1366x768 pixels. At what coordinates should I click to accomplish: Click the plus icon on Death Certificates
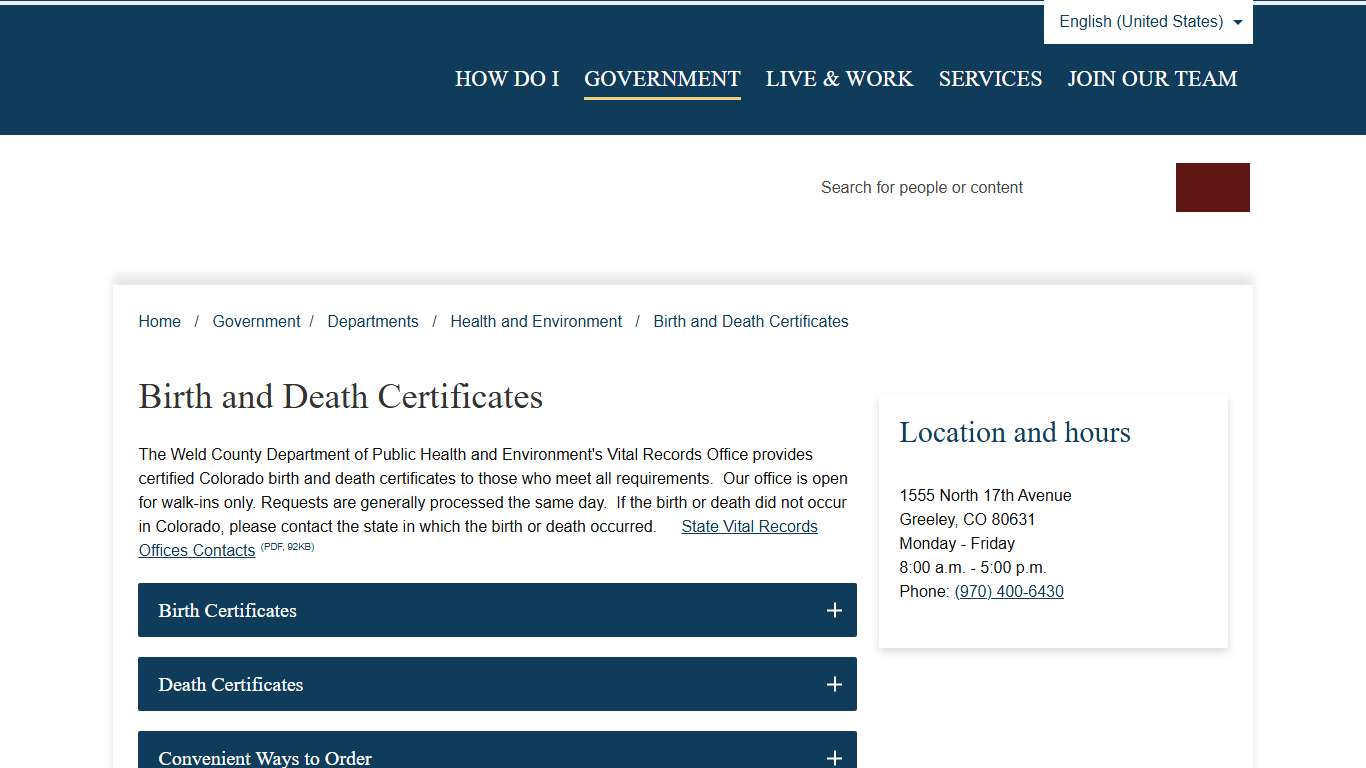click(834, 684)
